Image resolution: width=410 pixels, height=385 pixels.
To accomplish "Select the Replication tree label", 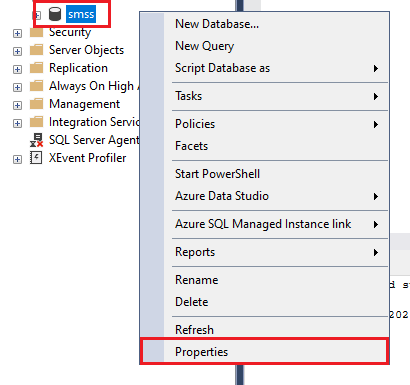I will 78,68.
